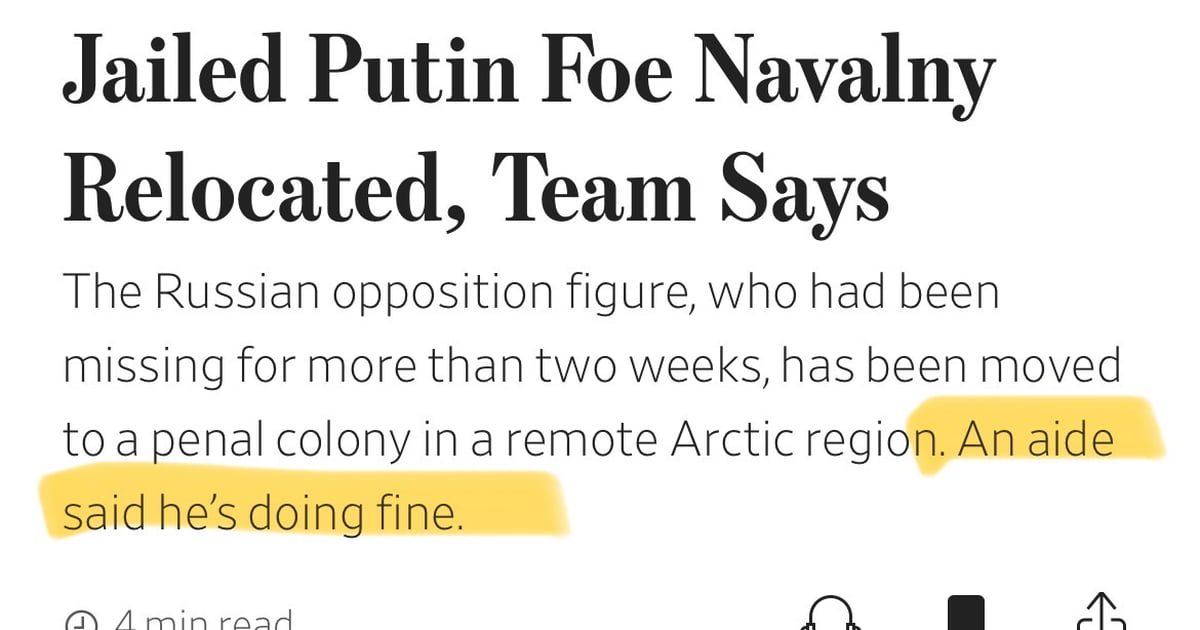Open the share icon for this article
The image size is (1200, 630).
click(x=1101, y=612)
